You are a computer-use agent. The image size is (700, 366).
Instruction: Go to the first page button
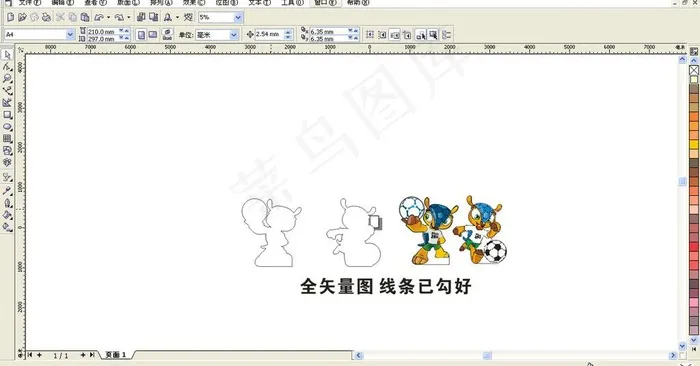pyautogui.click(x=30, y=355)
